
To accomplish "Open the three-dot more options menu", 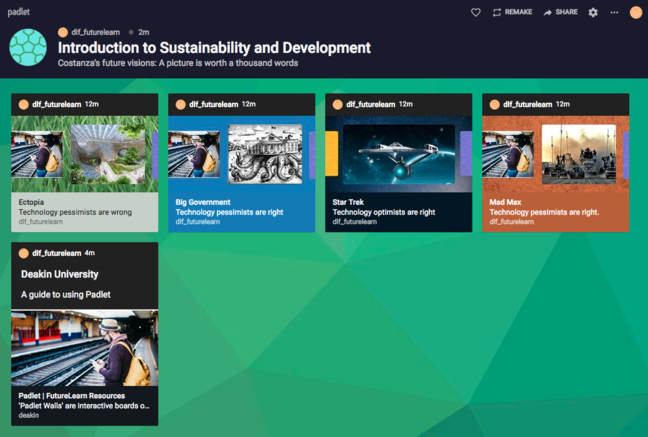I will [x=614, y=12].
